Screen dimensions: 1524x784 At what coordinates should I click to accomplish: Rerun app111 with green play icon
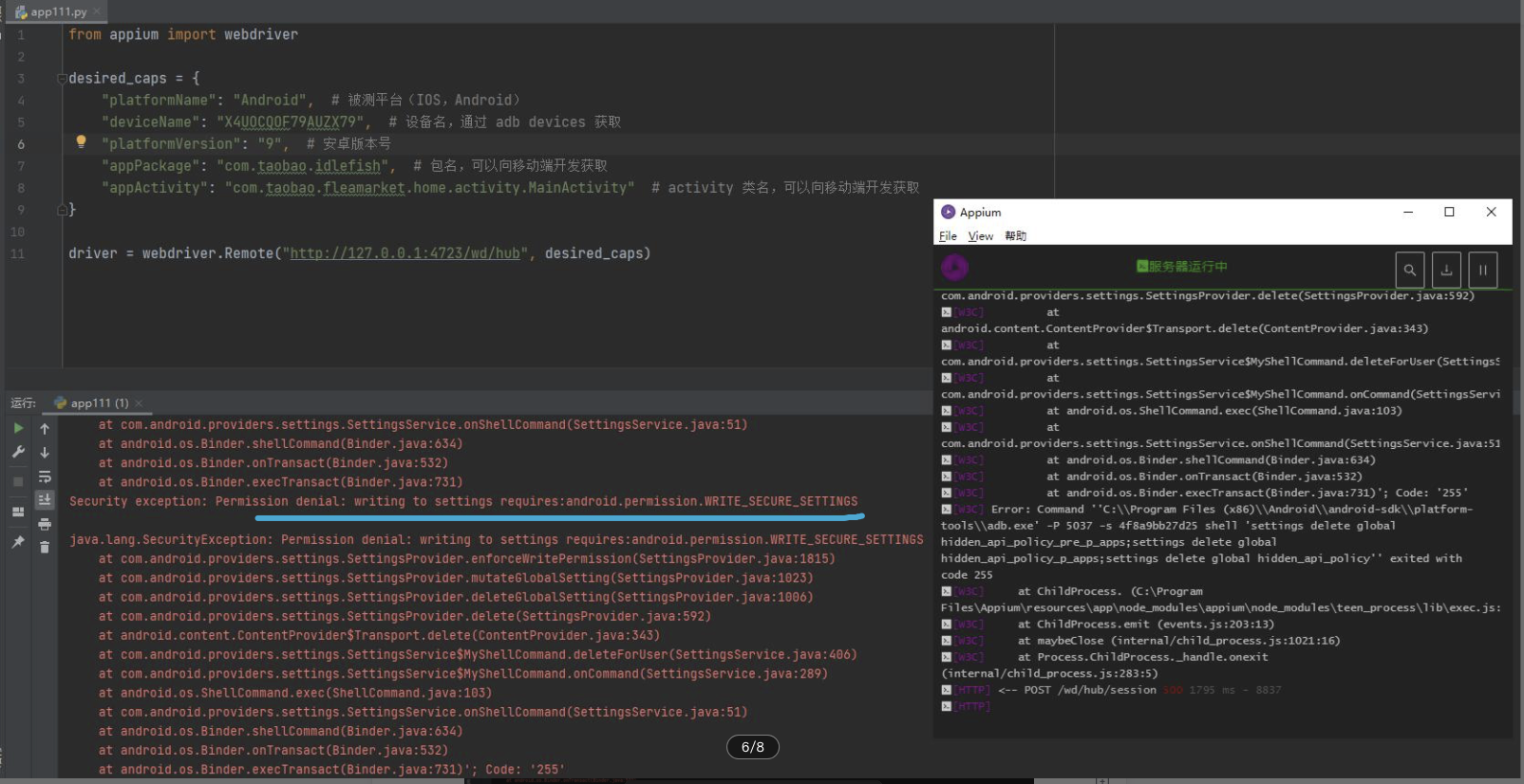(18, 429)
